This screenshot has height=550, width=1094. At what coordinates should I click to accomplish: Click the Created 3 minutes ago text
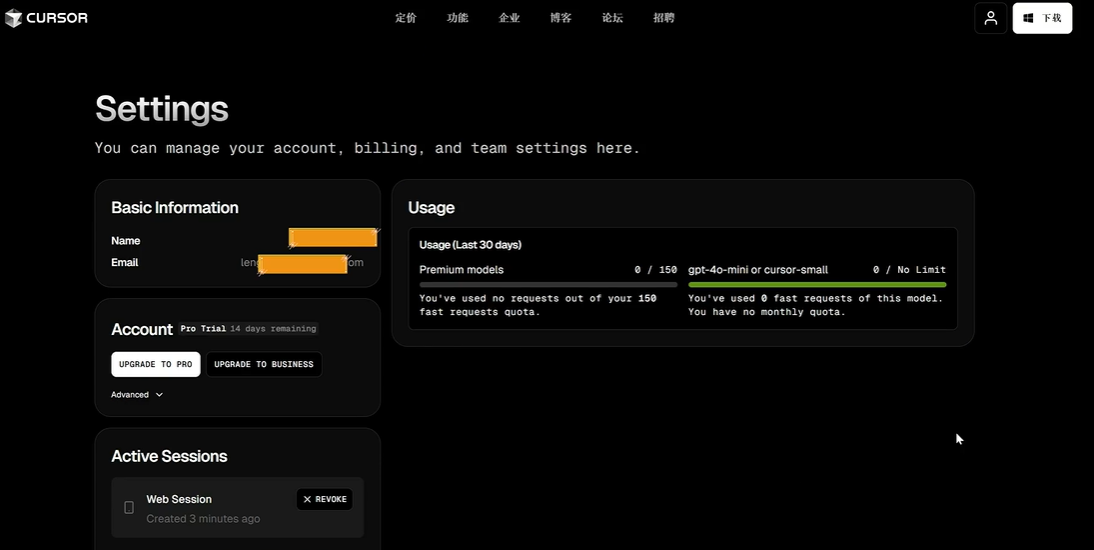point(203,519)
